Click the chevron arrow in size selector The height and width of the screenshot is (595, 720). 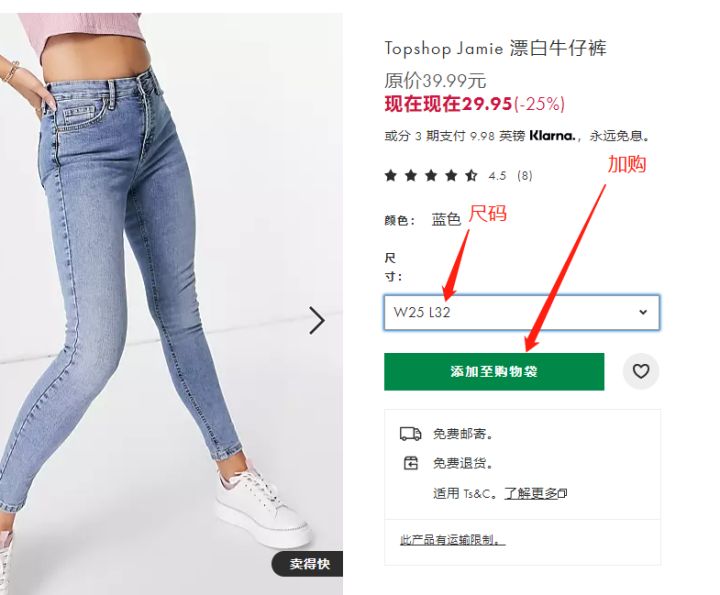point(643,312)
